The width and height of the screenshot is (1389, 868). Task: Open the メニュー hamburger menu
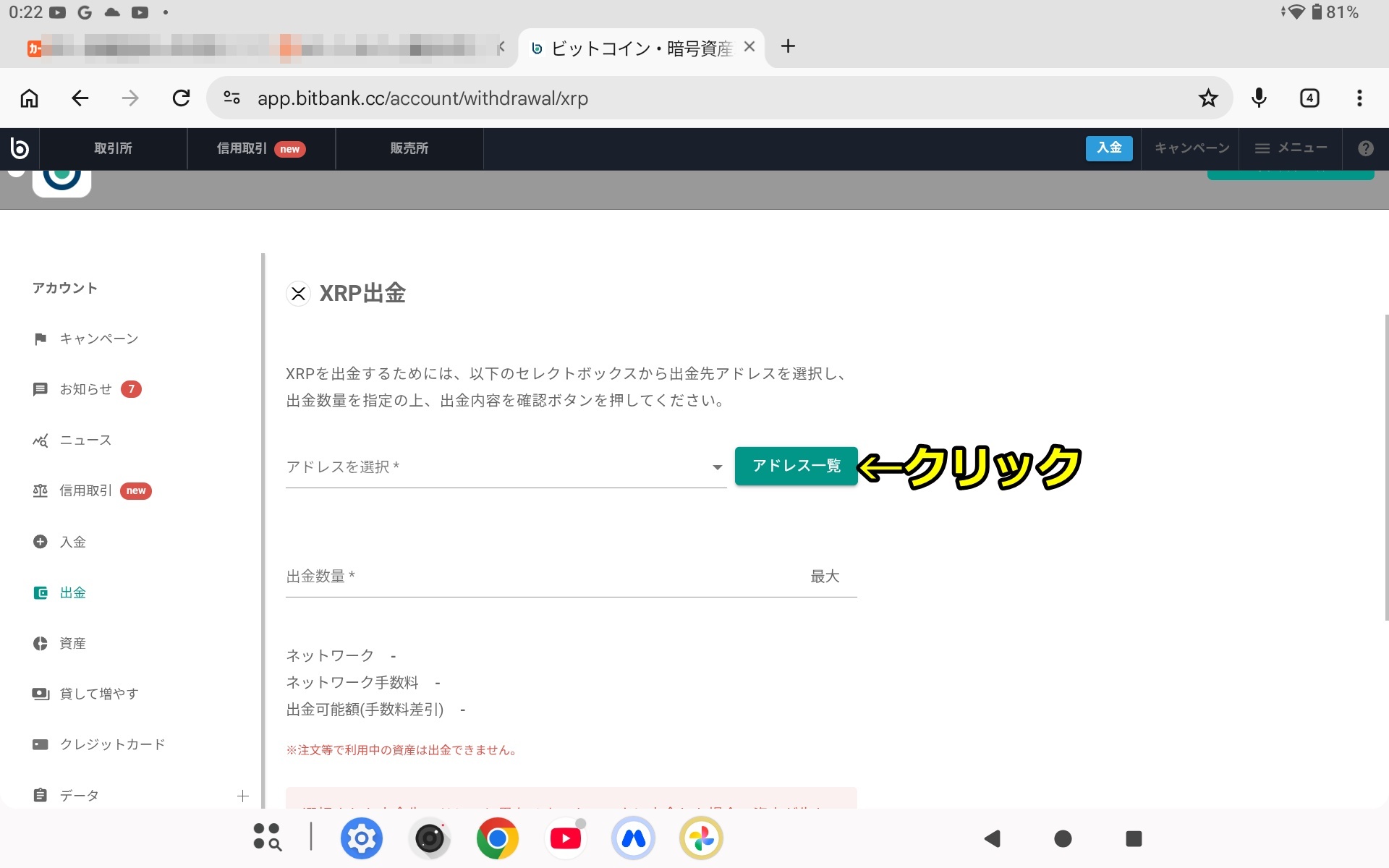tap(1291, 148)
